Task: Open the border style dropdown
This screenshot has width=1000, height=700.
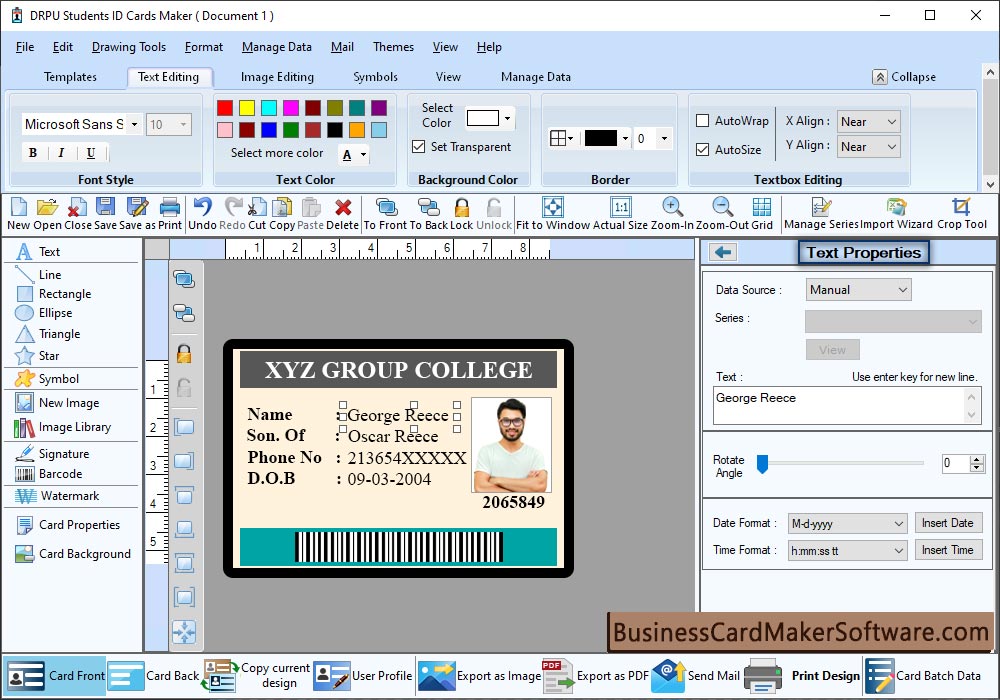Action: [561, 138]
